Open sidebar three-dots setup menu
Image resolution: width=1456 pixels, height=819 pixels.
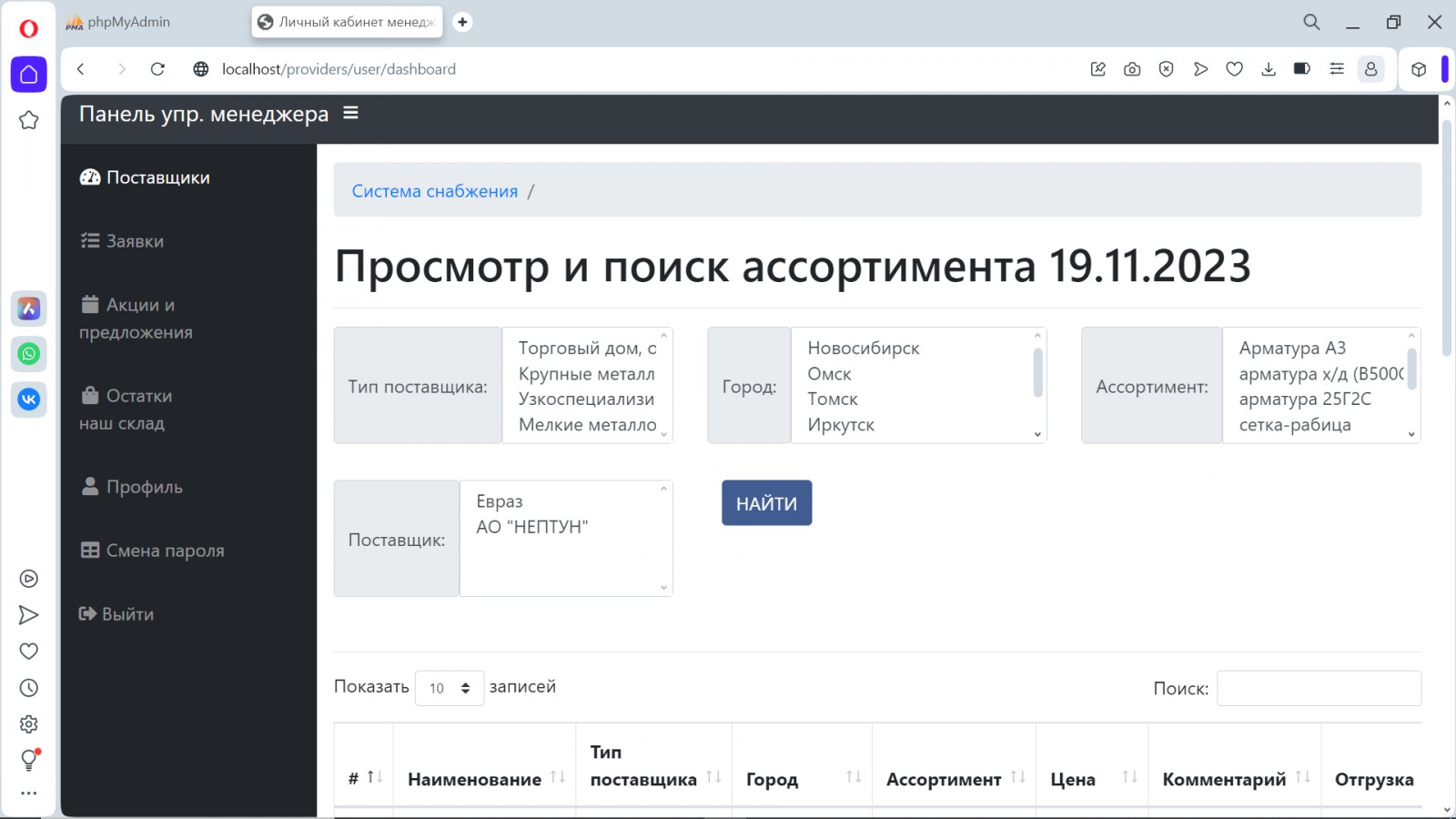click(28, 794)
